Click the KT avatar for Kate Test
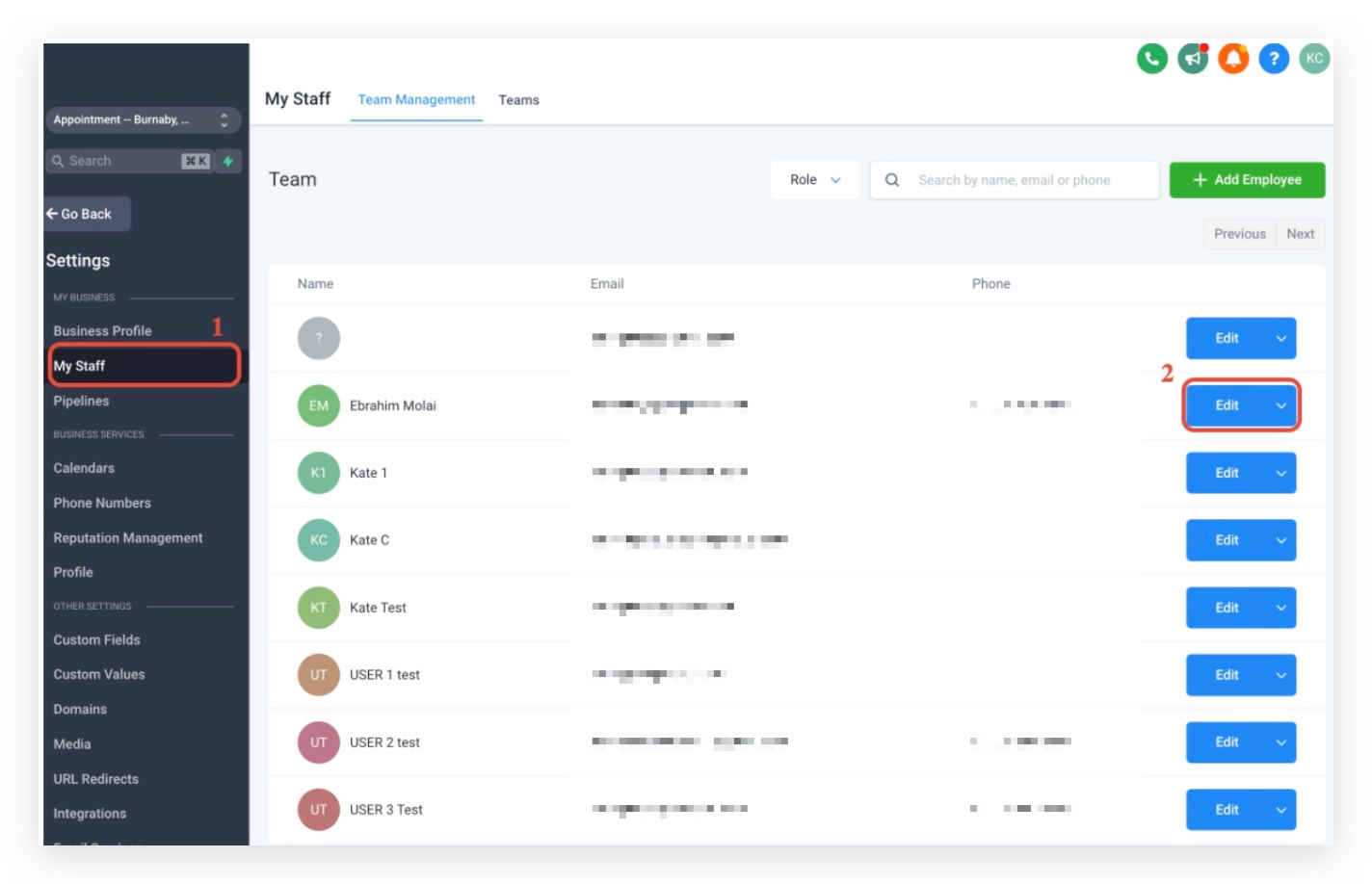Screen dimensions: 1372x884 pyautogui.click(x=319, y=608)
